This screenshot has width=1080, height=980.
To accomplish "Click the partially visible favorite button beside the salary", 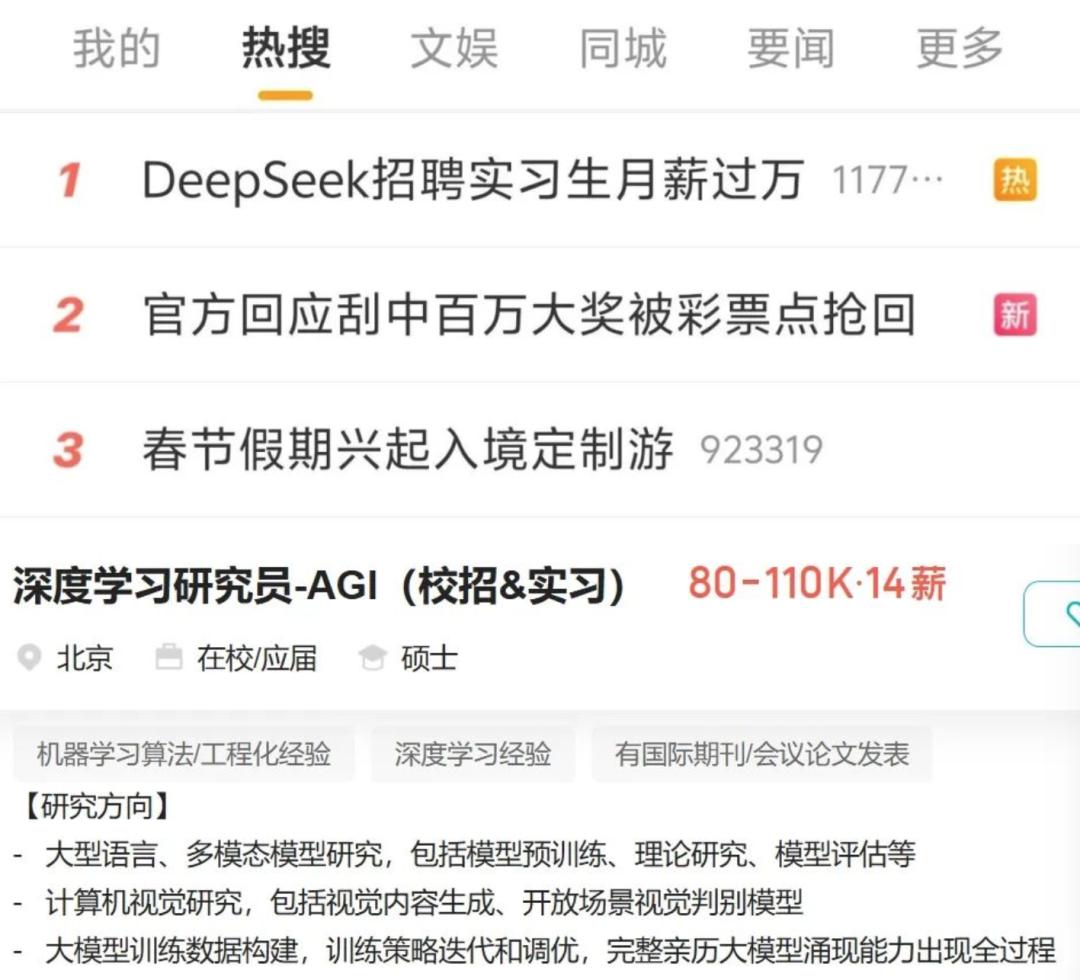I will 1052,614.
